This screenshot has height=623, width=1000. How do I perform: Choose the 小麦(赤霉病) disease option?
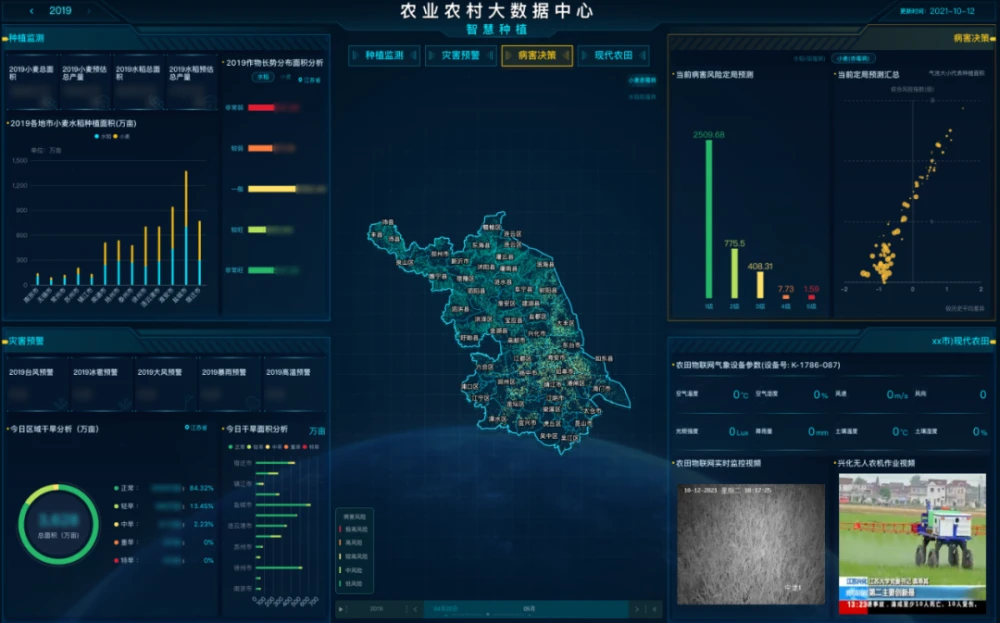[x=853, y=59]
